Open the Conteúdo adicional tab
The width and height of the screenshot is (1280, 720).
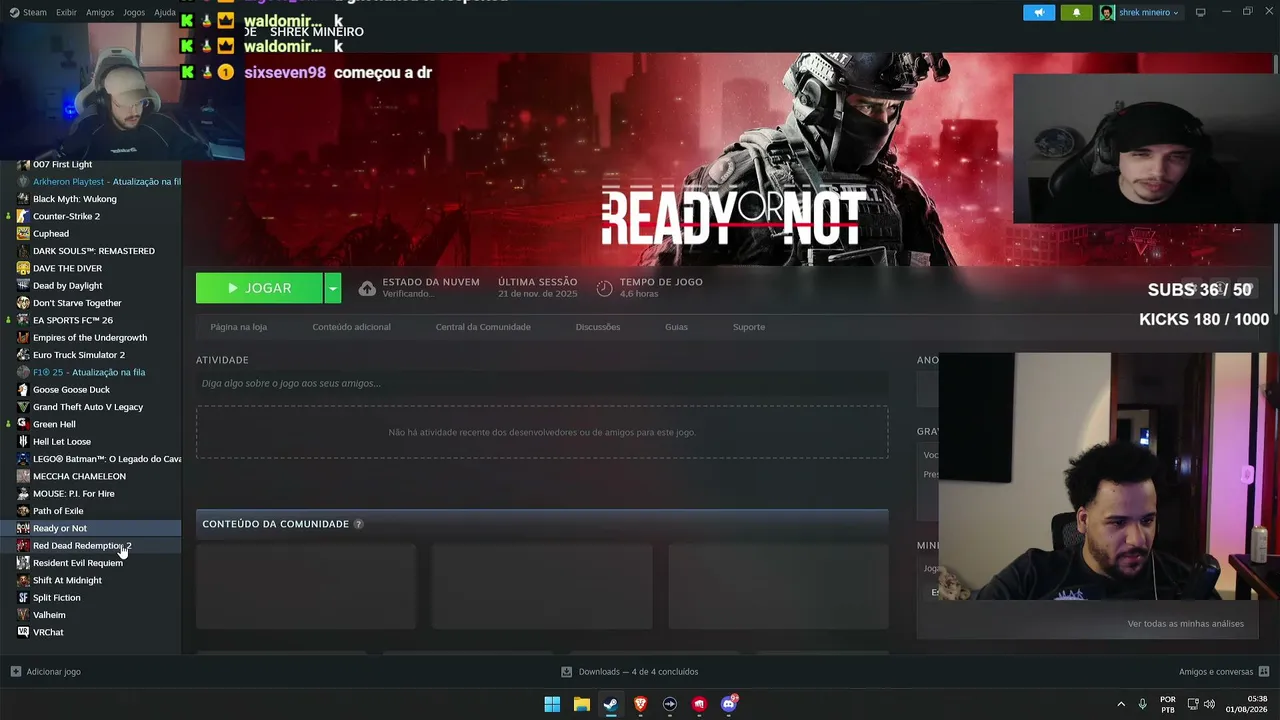click(351, 327)
